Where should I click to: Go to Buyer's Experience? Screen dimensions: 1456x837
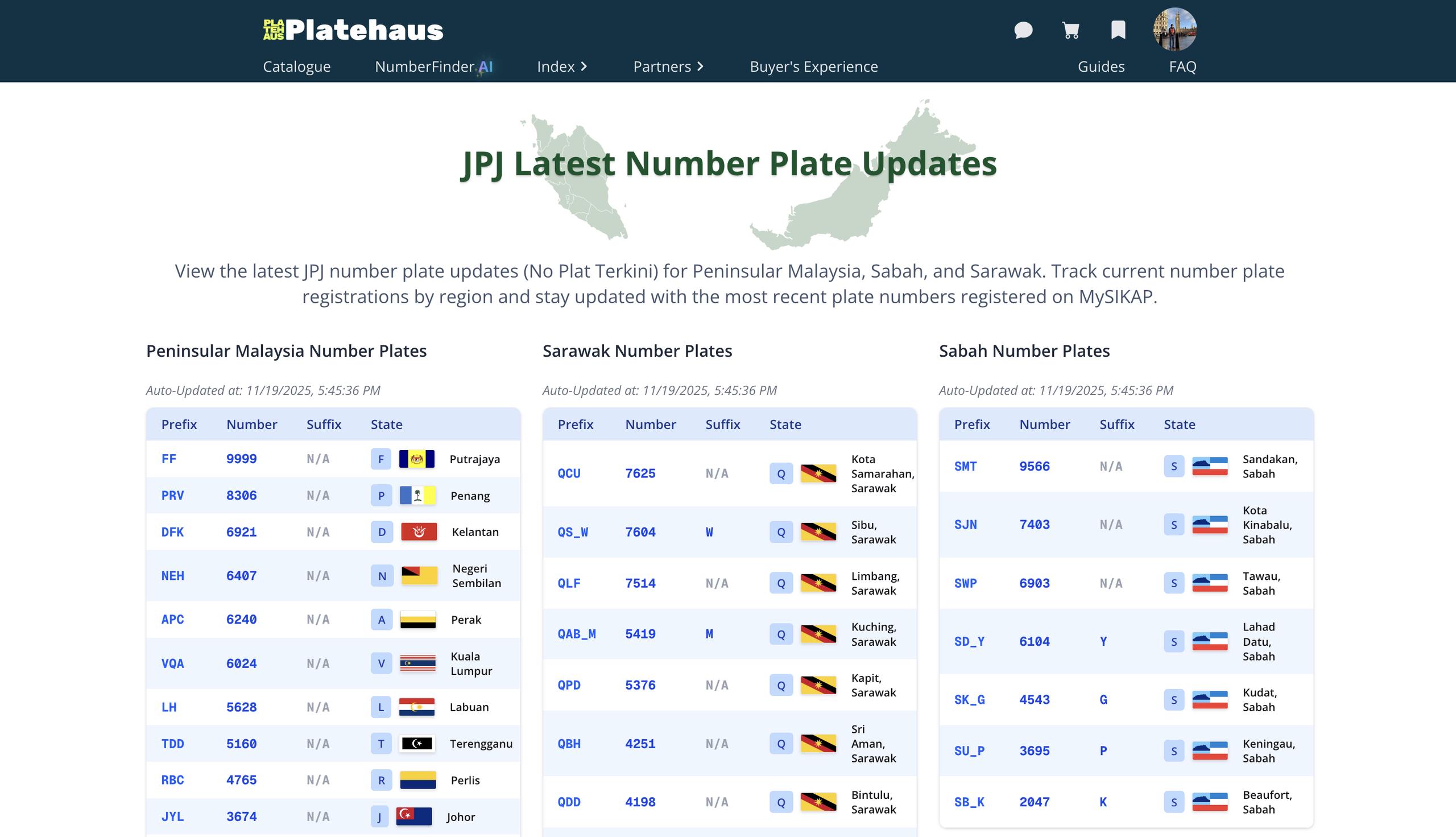pos(813,67)
